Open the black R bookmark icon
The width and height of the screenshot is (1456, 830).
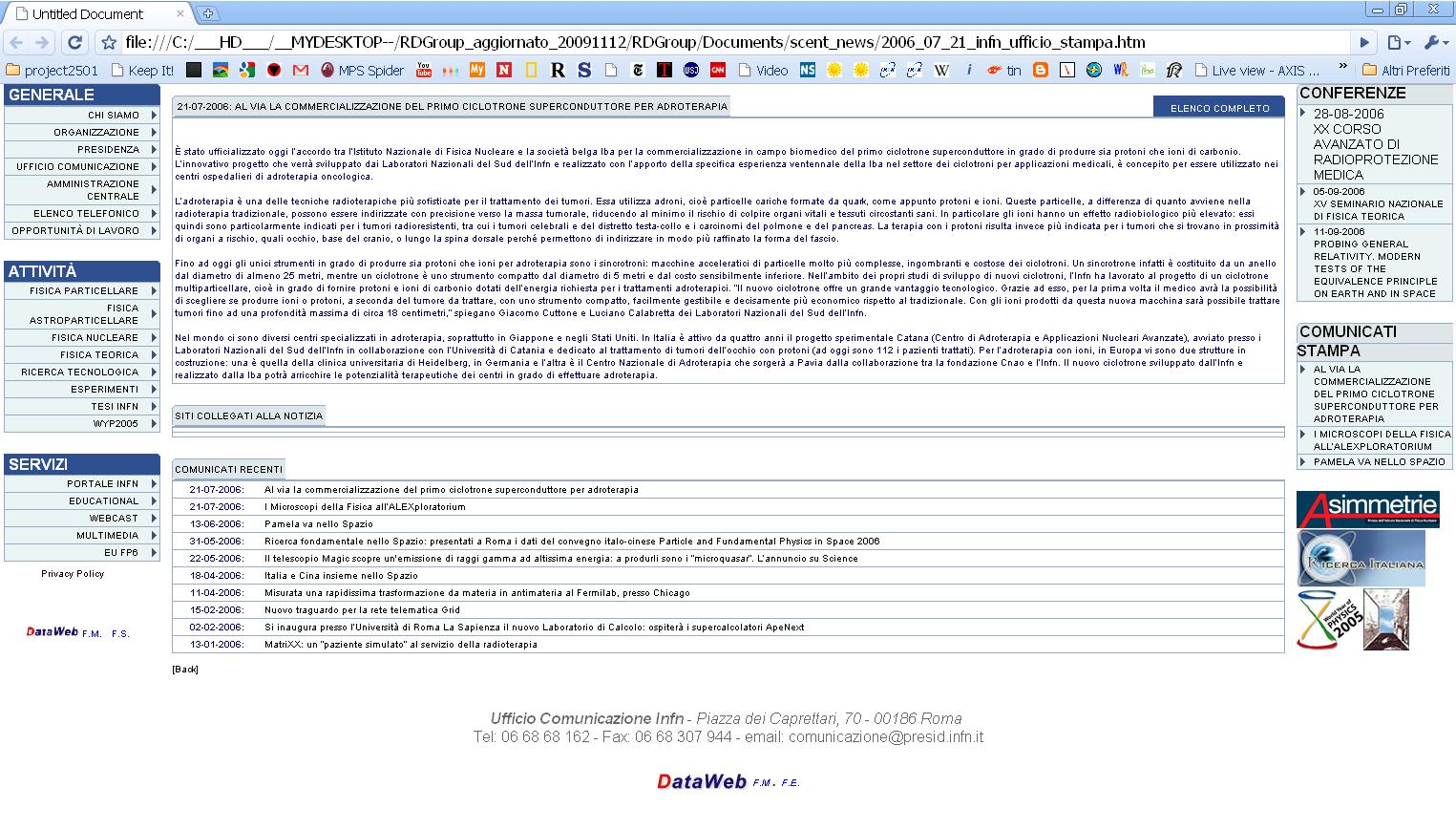pyautogui.click(x=558, y=70)
